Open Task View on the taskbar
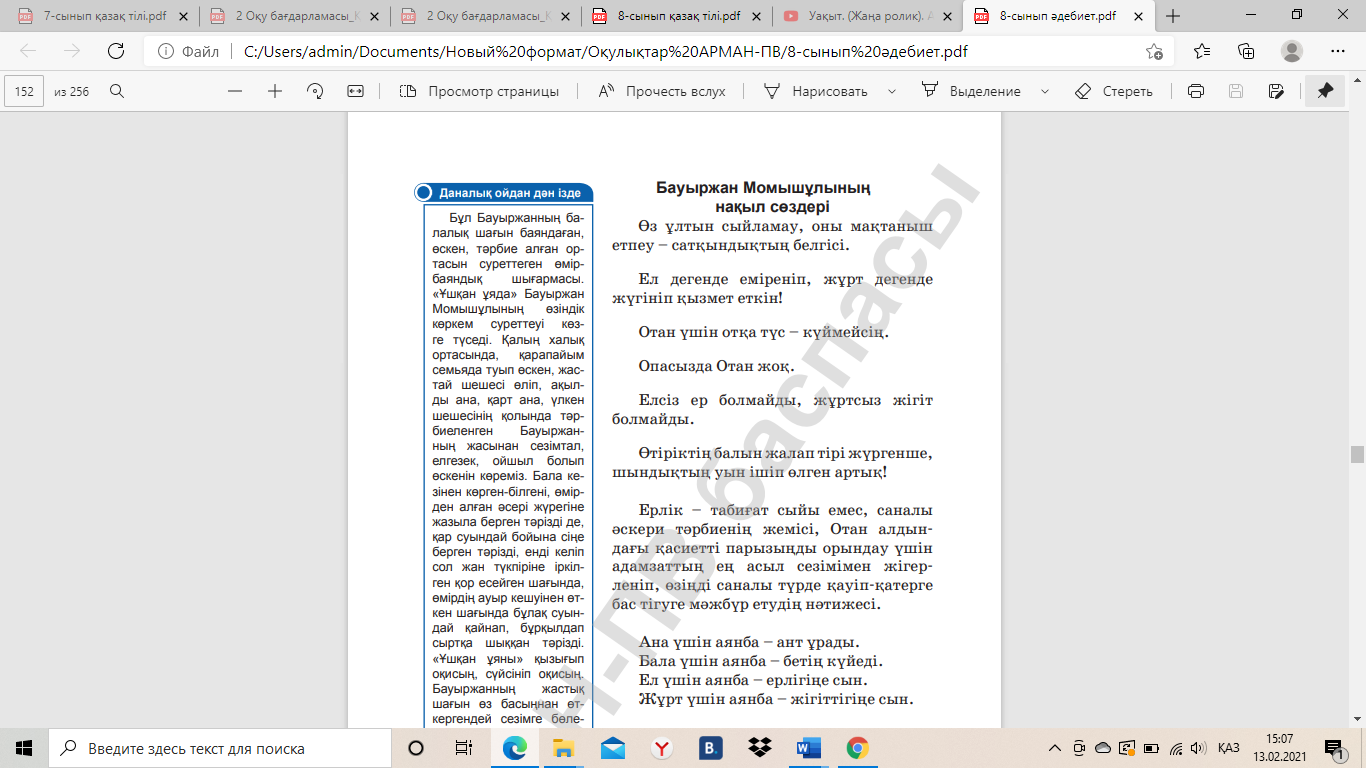Screen dimensions: 1366x768 464,748
